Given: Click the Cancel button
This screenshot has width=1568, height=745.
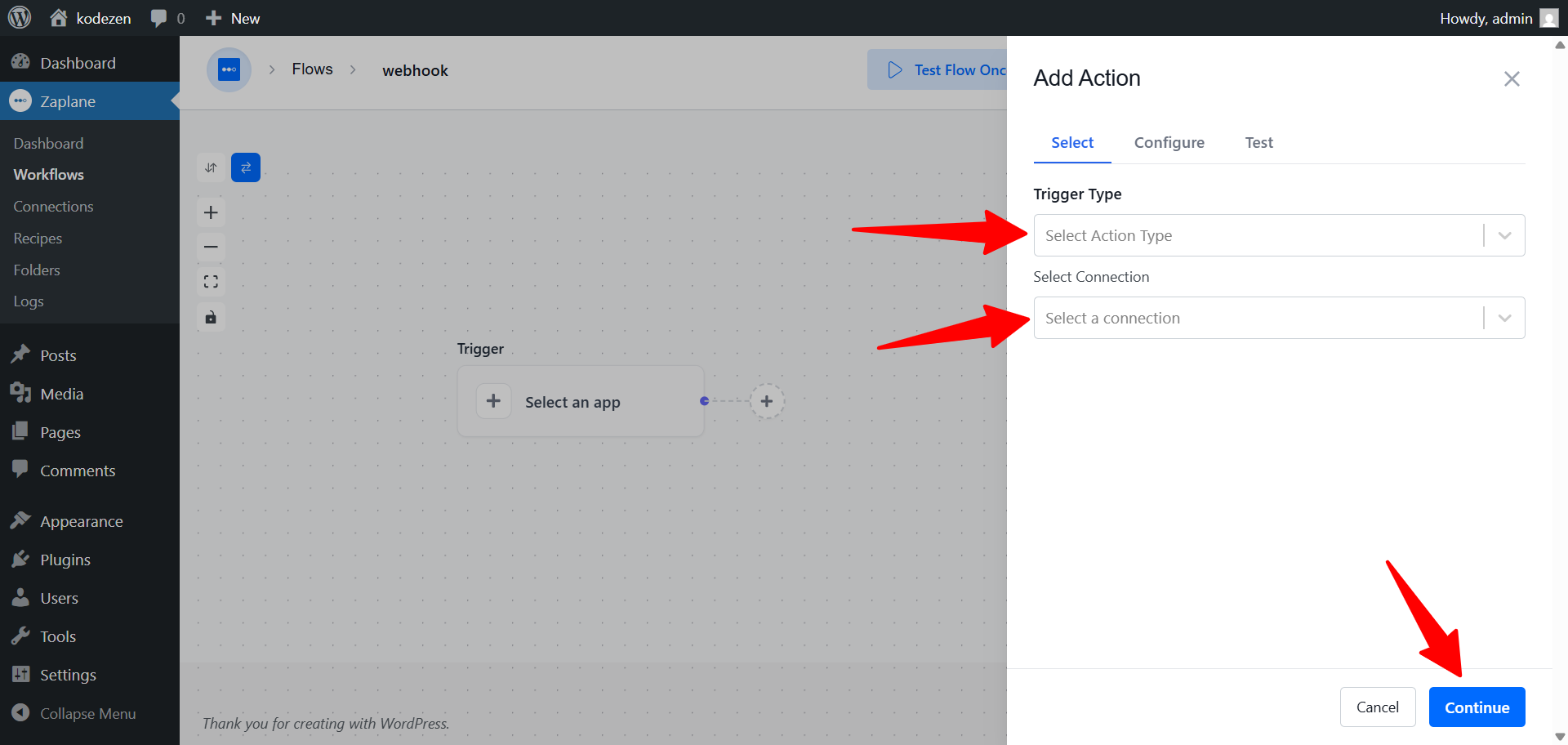Looking at the screenshot, I should click(x=1378, y=707).
